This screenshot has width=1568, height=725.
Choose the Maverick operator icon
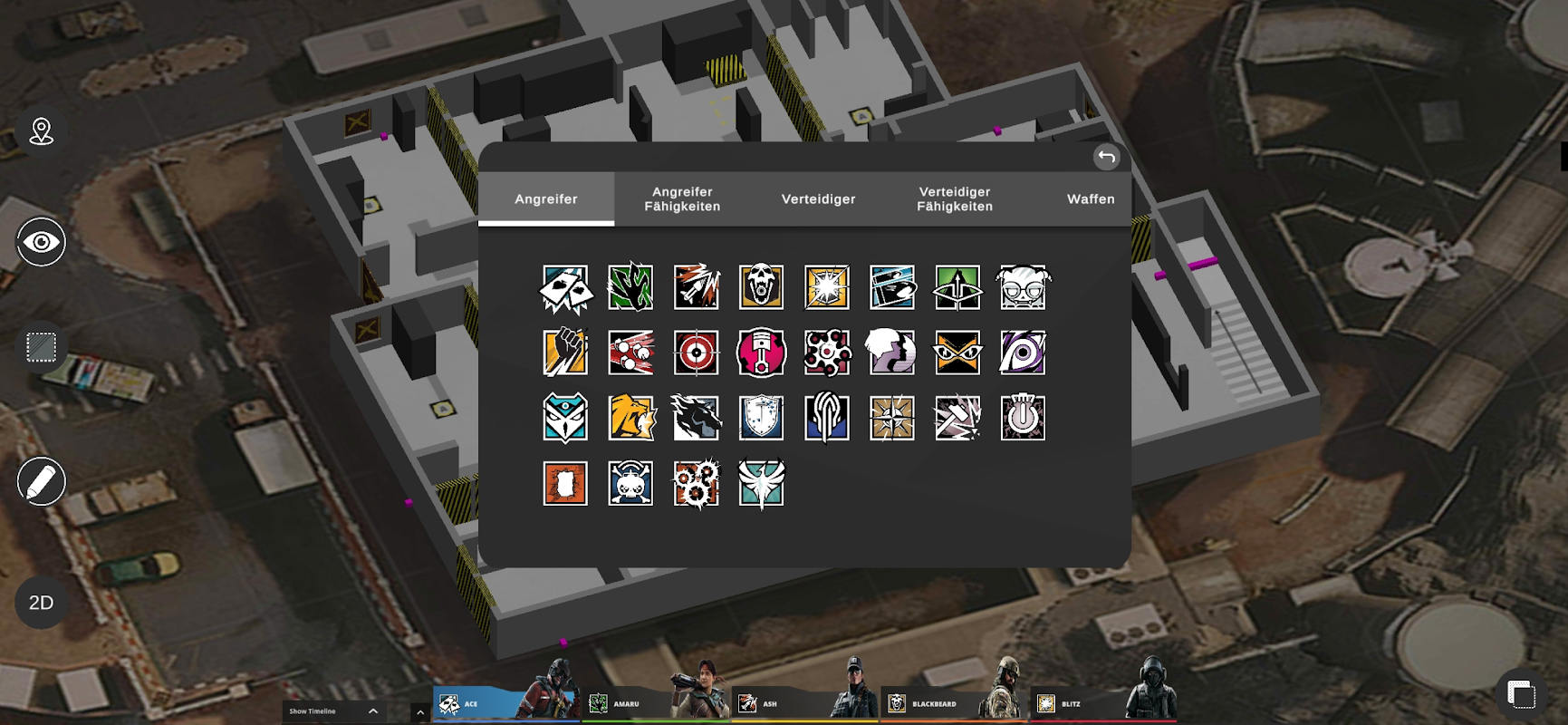[x=696, y=418]
